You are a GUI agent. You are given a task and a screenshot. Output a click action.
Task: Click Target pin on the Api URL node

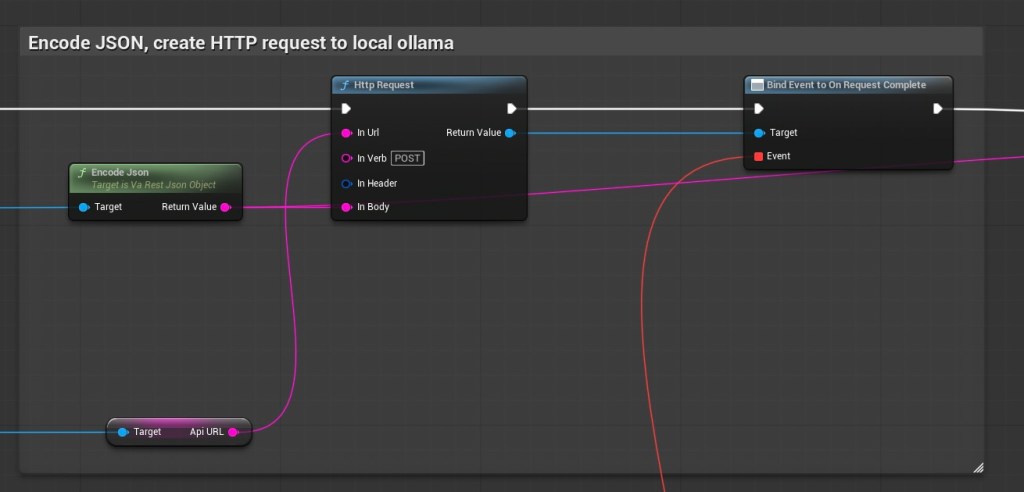pyautogui.click(x=123, y=432)
